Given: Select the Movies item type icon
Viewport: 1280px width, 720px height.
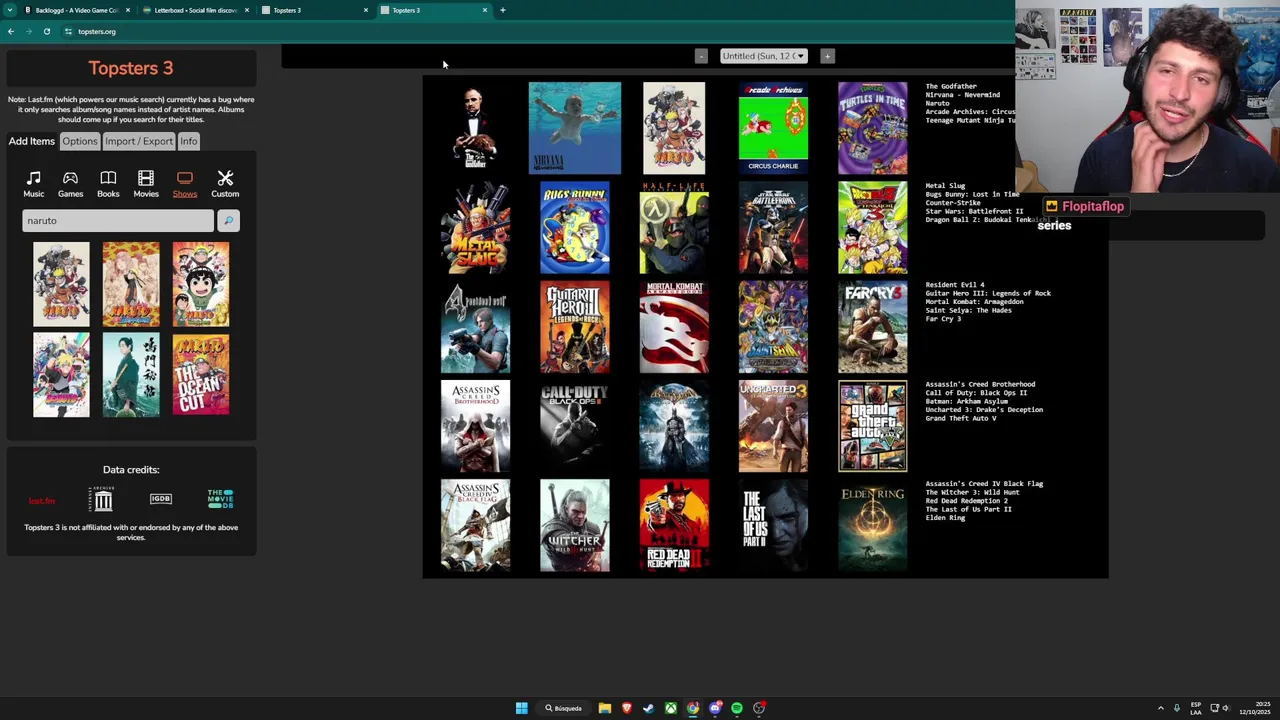Looking at the screenshot, I should [146, 184].
